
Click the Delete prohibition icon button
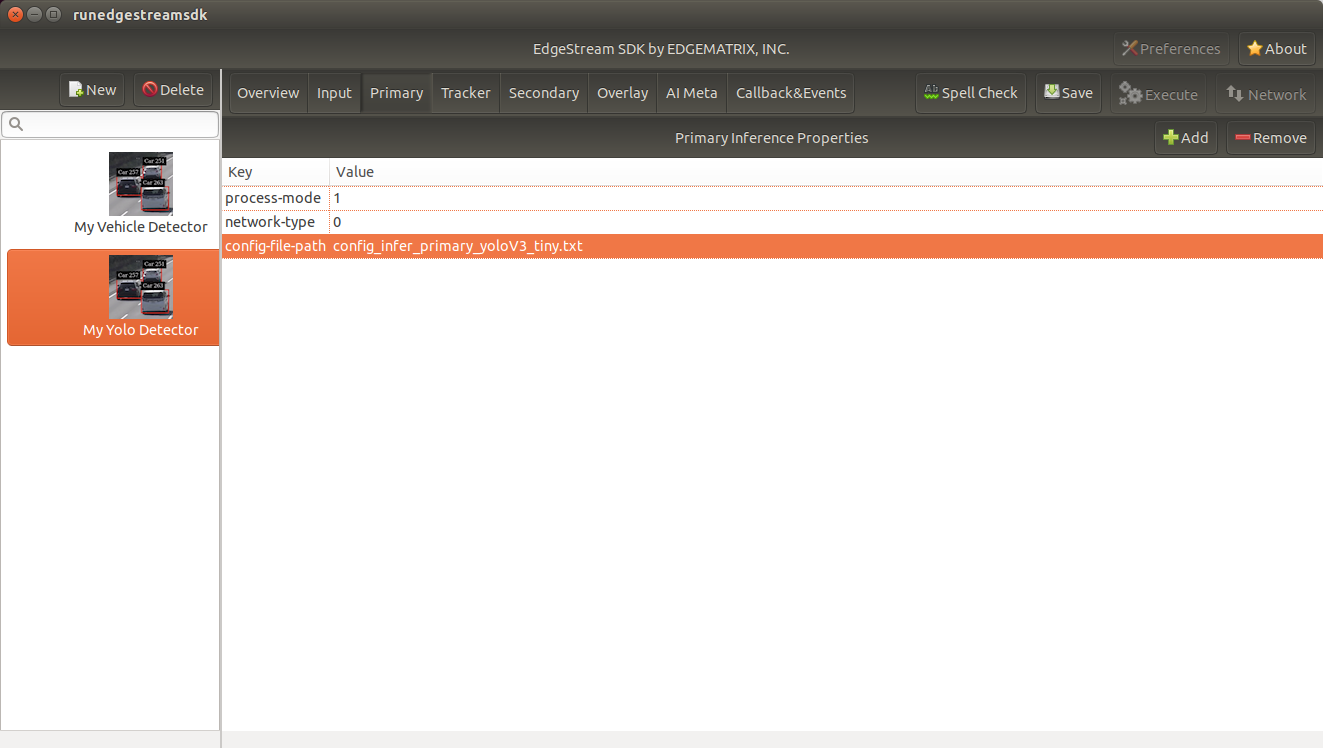(173, 90)
